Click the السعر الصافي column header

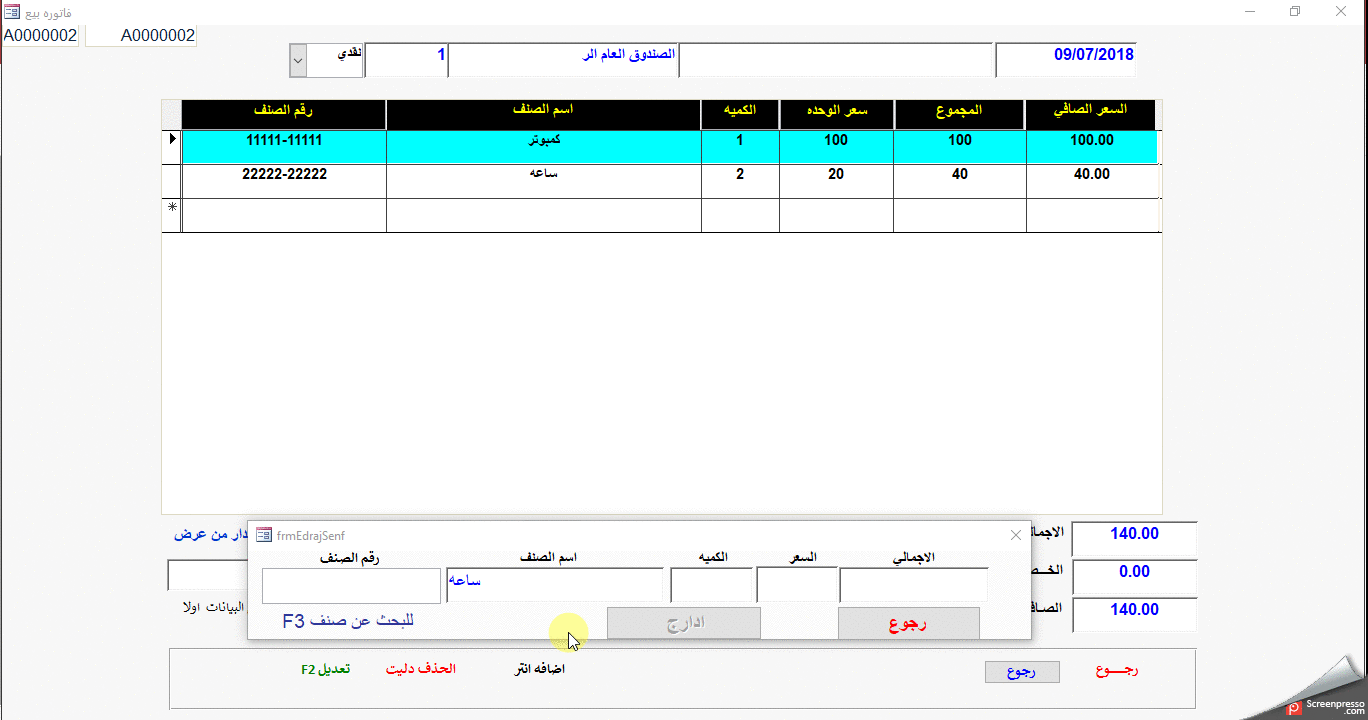1090,110
